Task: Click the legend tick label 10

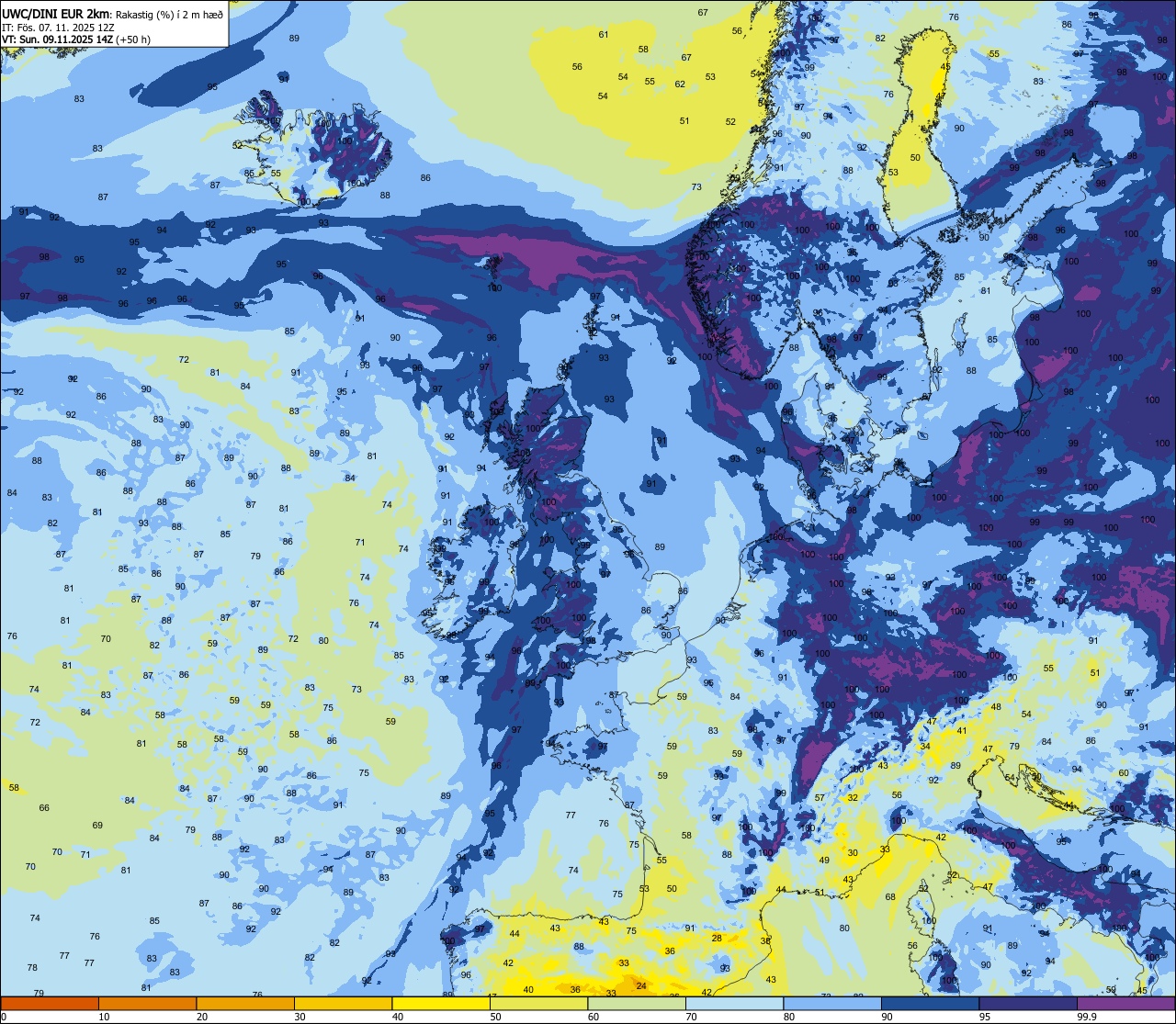Action: tap(104, 1017)
